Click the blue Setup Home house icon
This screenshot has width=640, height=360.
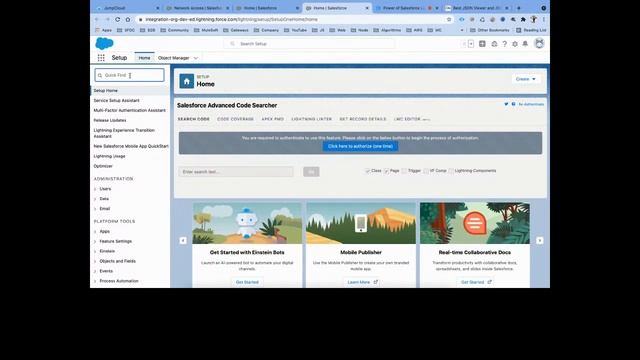pyautogui.click(x=187, y=81)
